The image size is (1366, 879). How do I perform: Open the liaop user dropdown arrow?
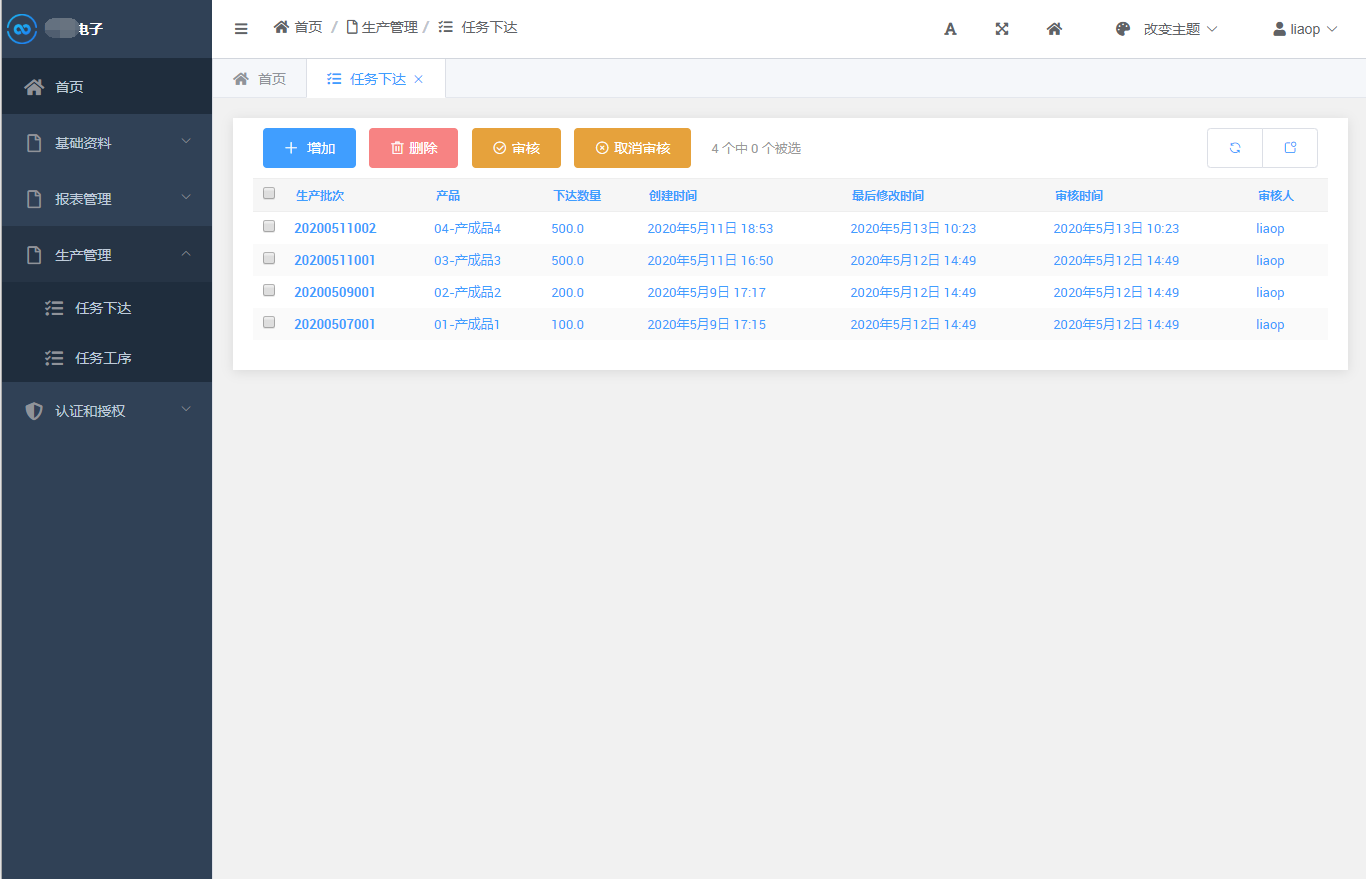point(1332,29)
